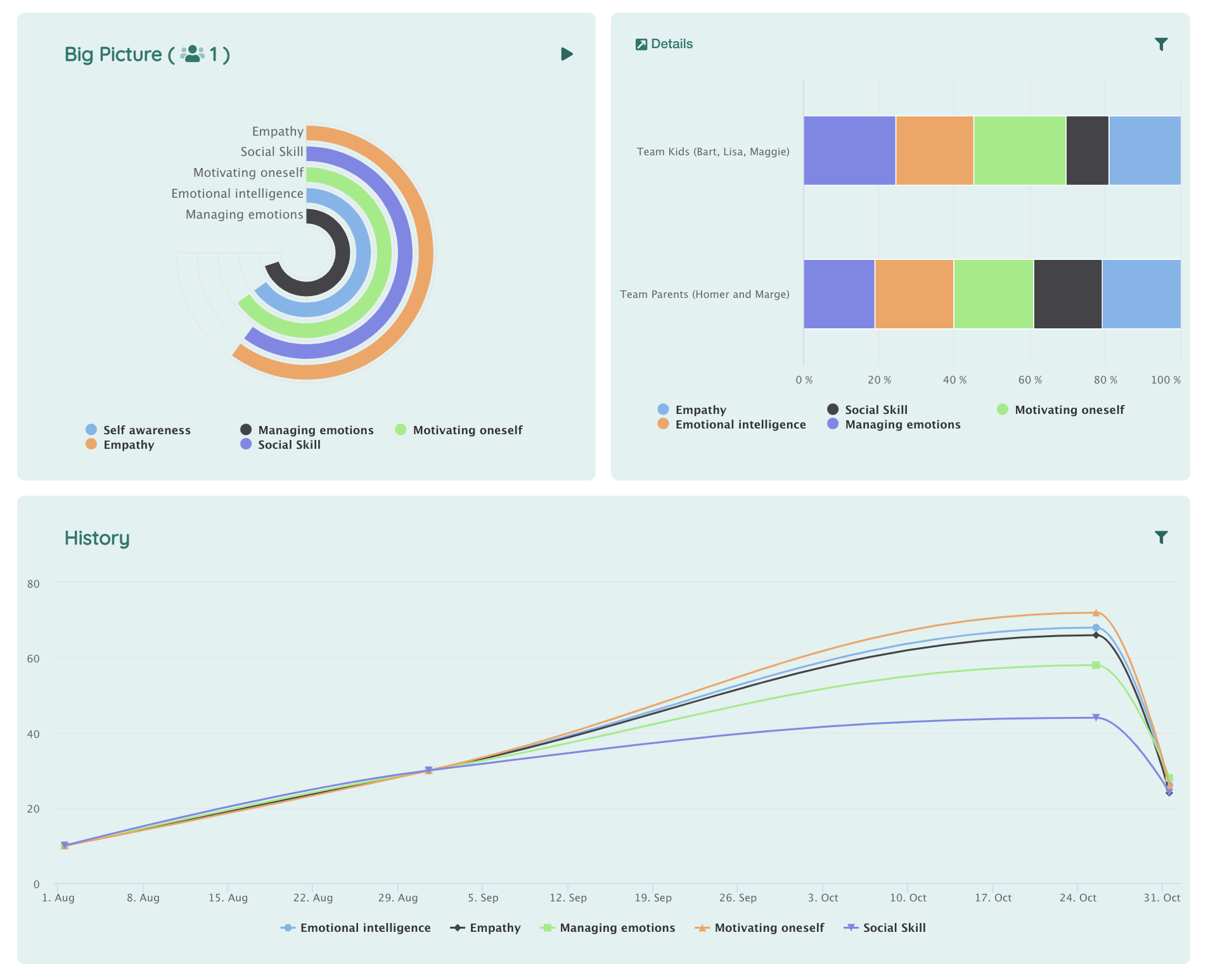The width and height of the screenshot is (1213, 980).
Task: Toggle Motivating oneself legend in Big Picture
Action: (x=459, y=430)
